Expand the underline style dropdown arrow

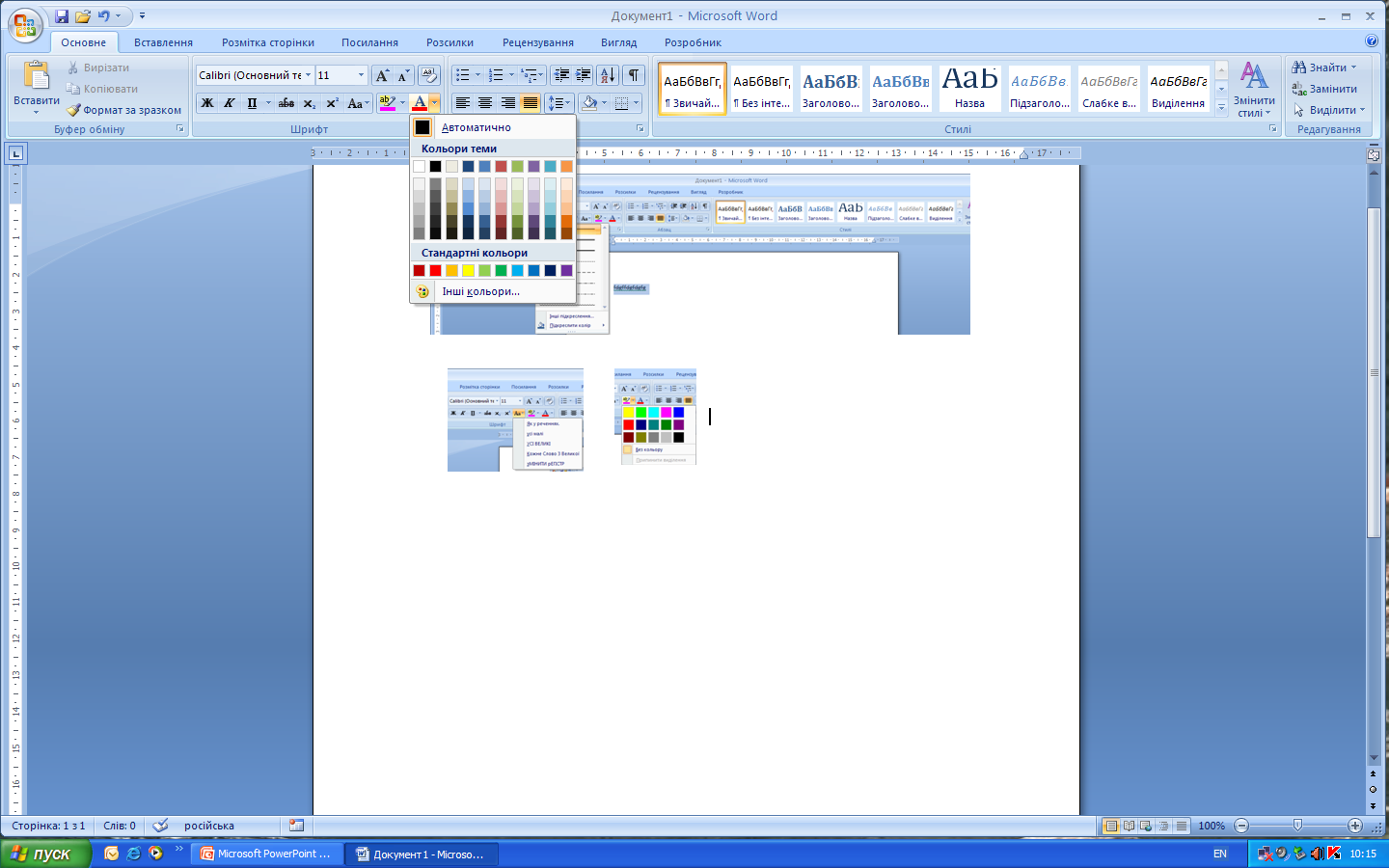click(x=267, y=103)
